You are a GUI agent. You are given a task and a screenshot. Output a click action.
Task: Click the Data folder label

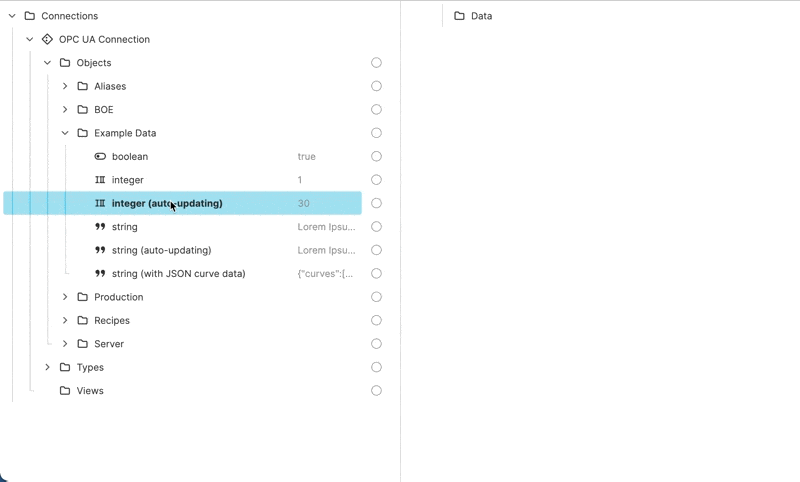(481, 16)
